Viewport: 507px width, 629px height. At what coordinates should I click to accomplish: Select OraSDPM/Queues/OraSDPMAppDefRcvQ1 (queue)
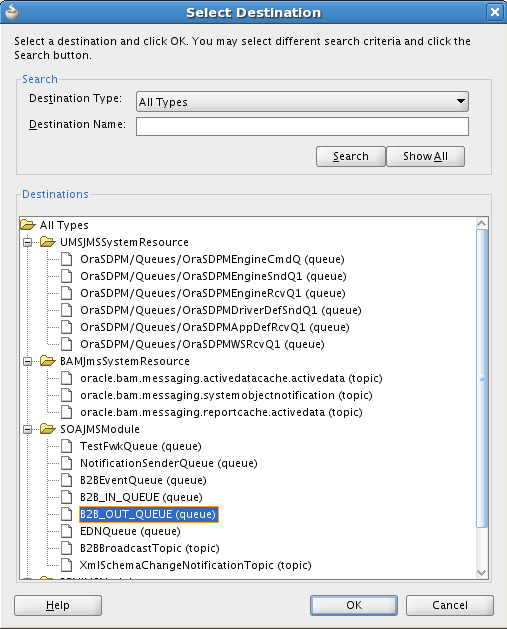(215, 327)
